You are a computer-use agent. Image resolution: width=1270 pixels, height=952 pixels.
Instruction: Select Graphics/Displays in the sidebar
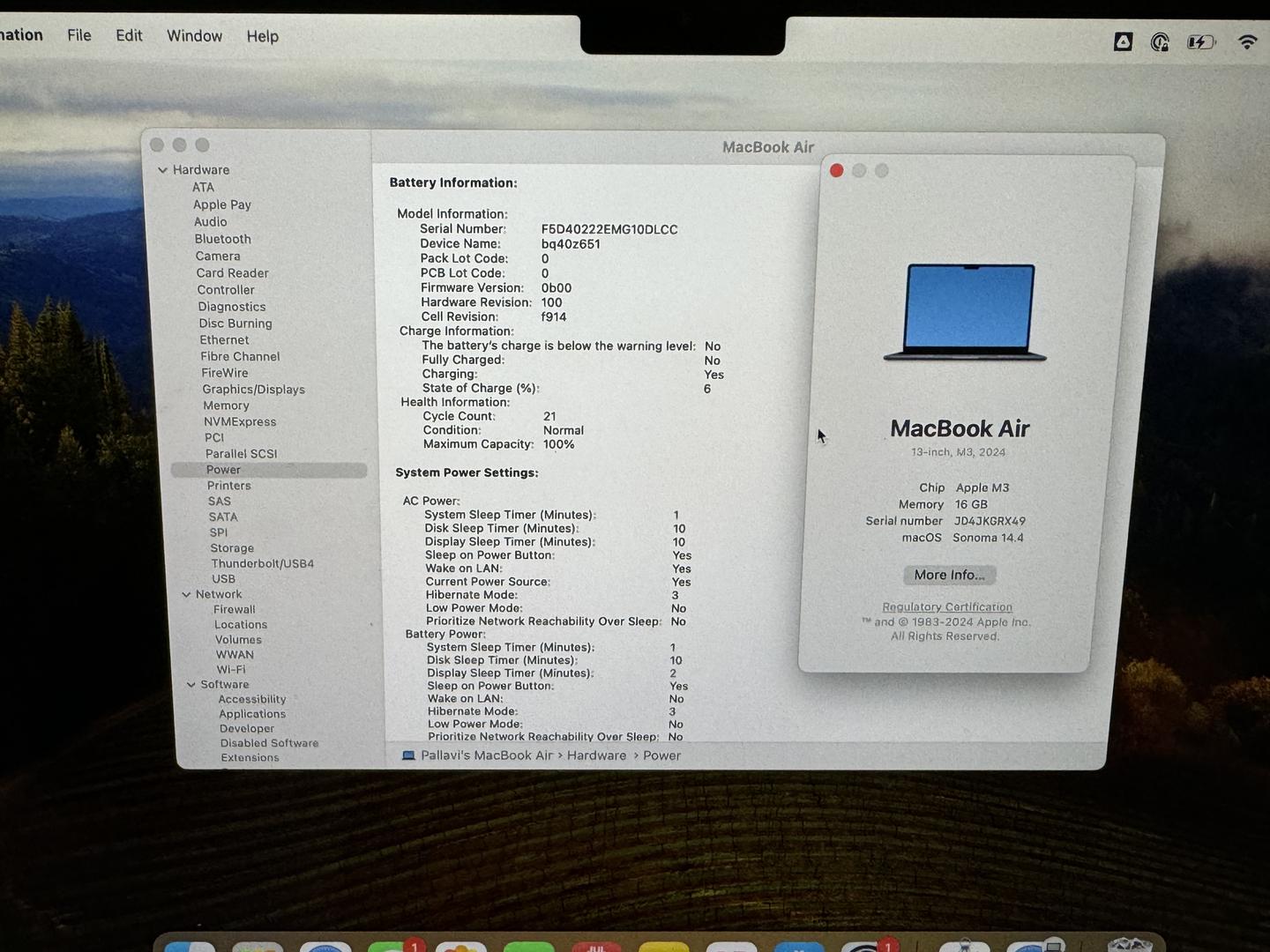254,390
